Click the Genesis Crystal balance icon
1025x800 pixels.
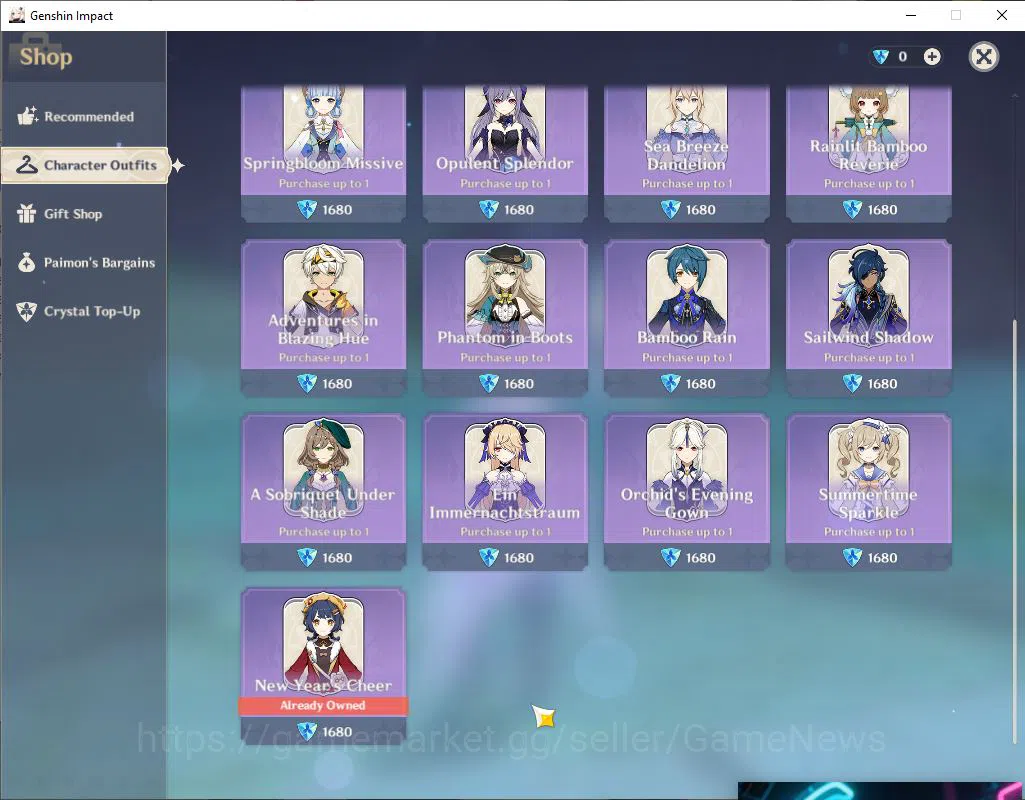881,57
